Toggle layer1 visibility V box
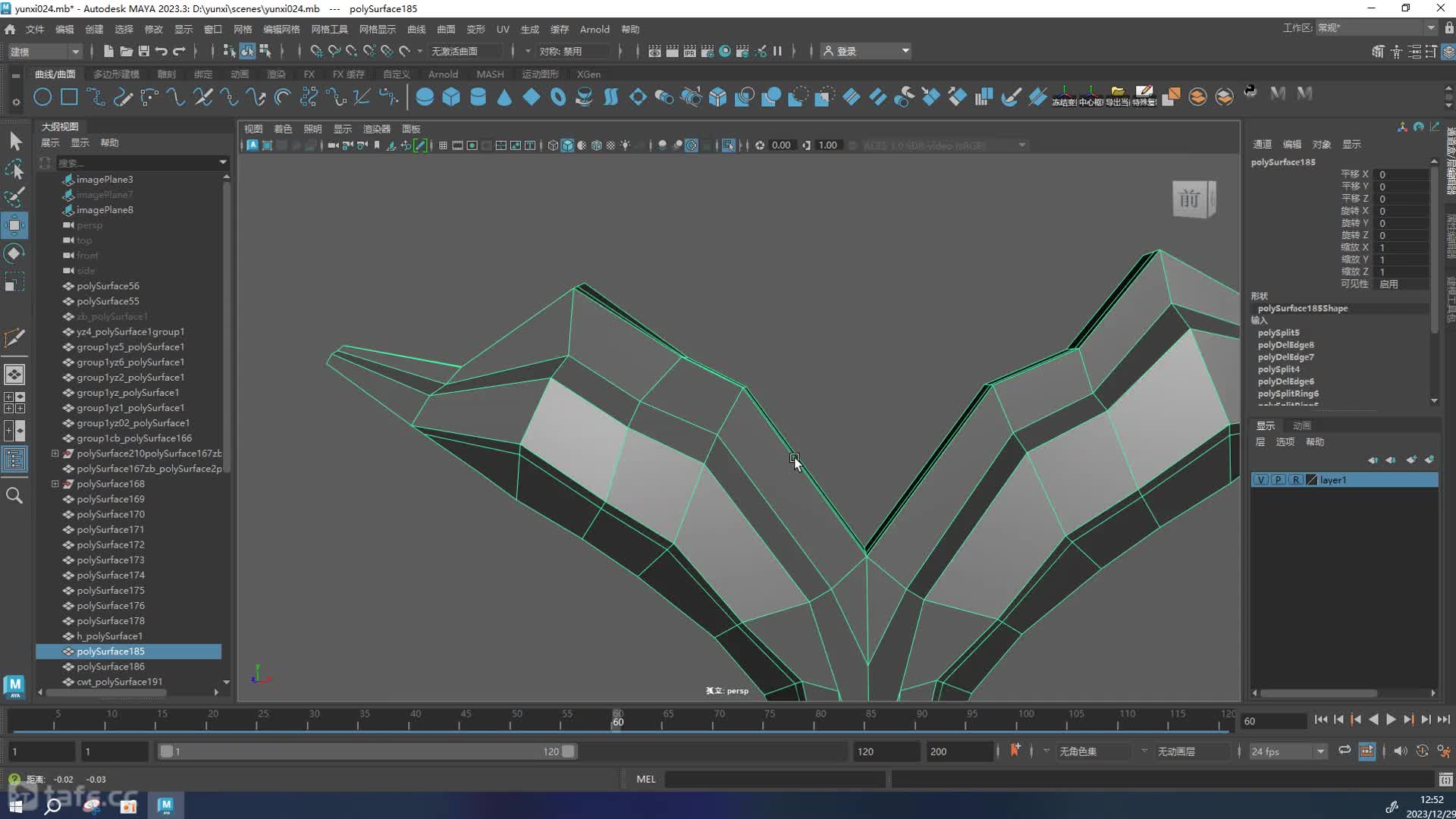 (1260, 480)
